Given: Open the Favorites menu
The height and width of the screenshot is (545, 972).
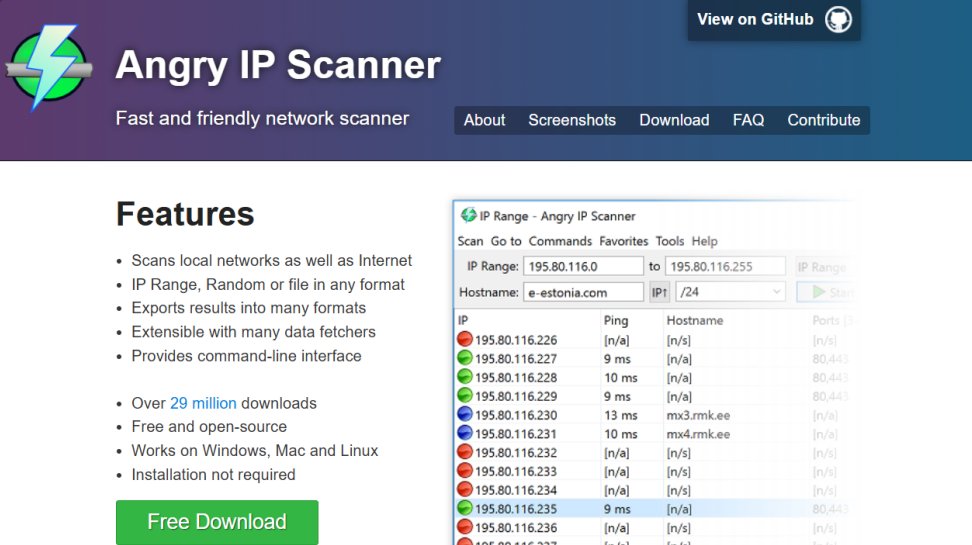Looking at the screenshot, I should tap(623, 241).
